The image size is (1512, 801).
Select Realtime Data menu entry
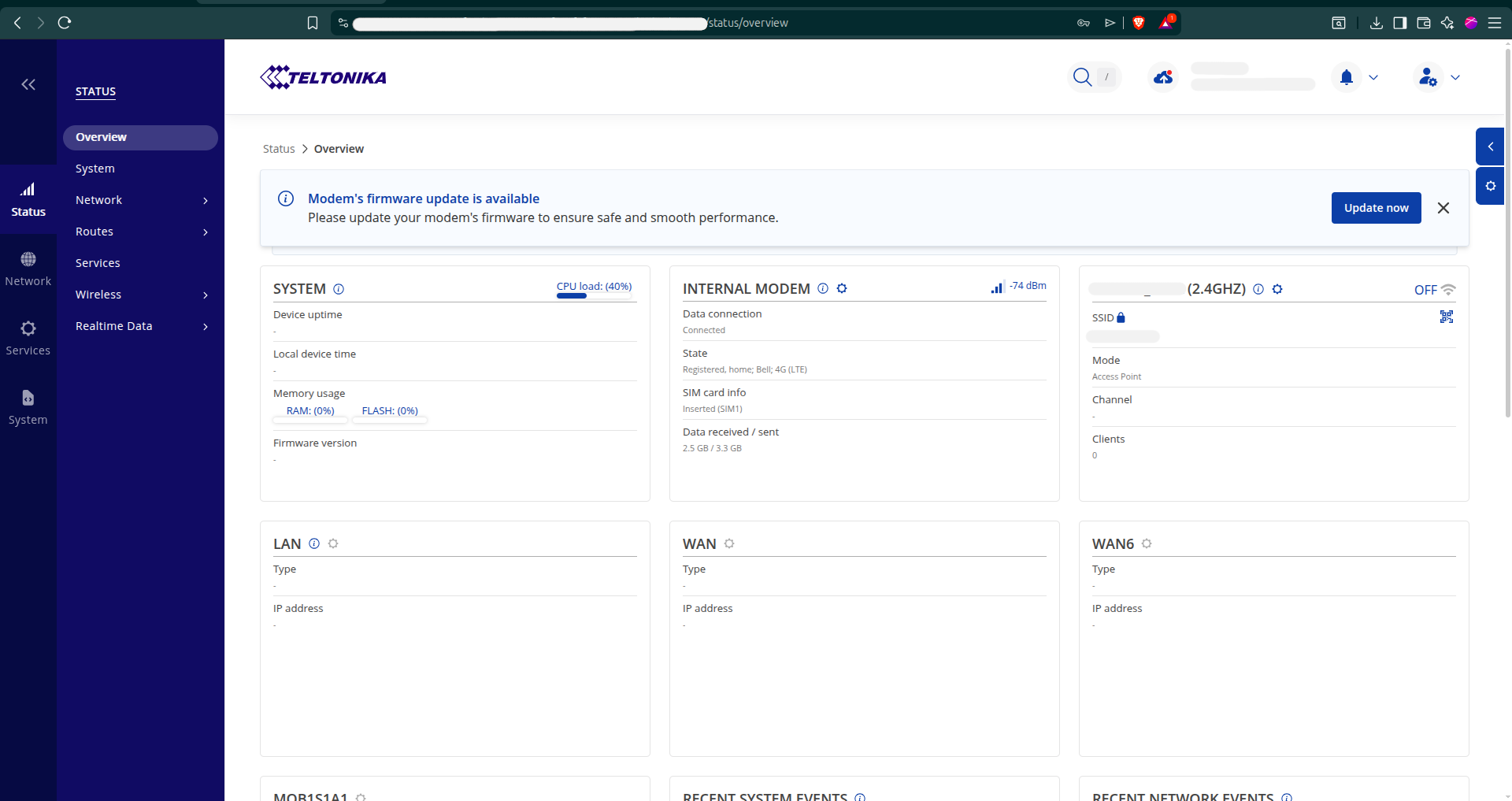[x=140, y=326]
